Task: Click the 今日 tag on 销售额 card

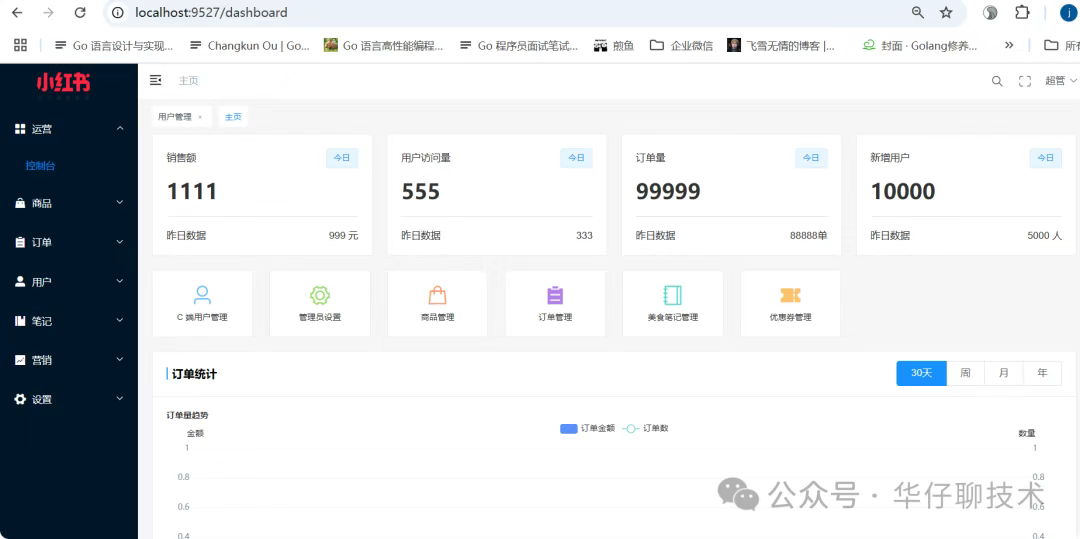Action: click(342, 158)
